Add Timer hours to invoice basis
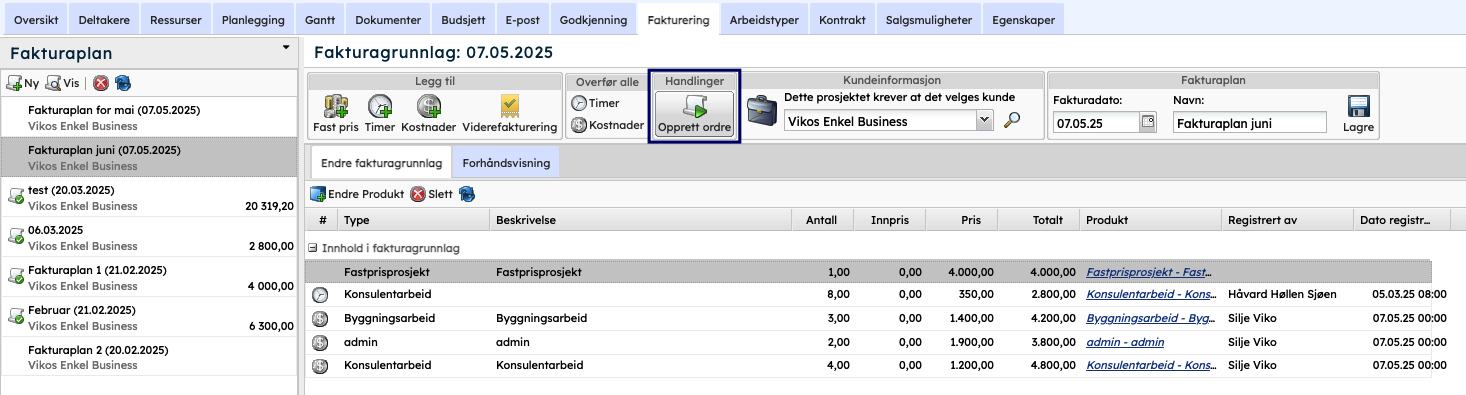Image resolution: width=1466 pixels, height=395 pixels. [380, 113]
